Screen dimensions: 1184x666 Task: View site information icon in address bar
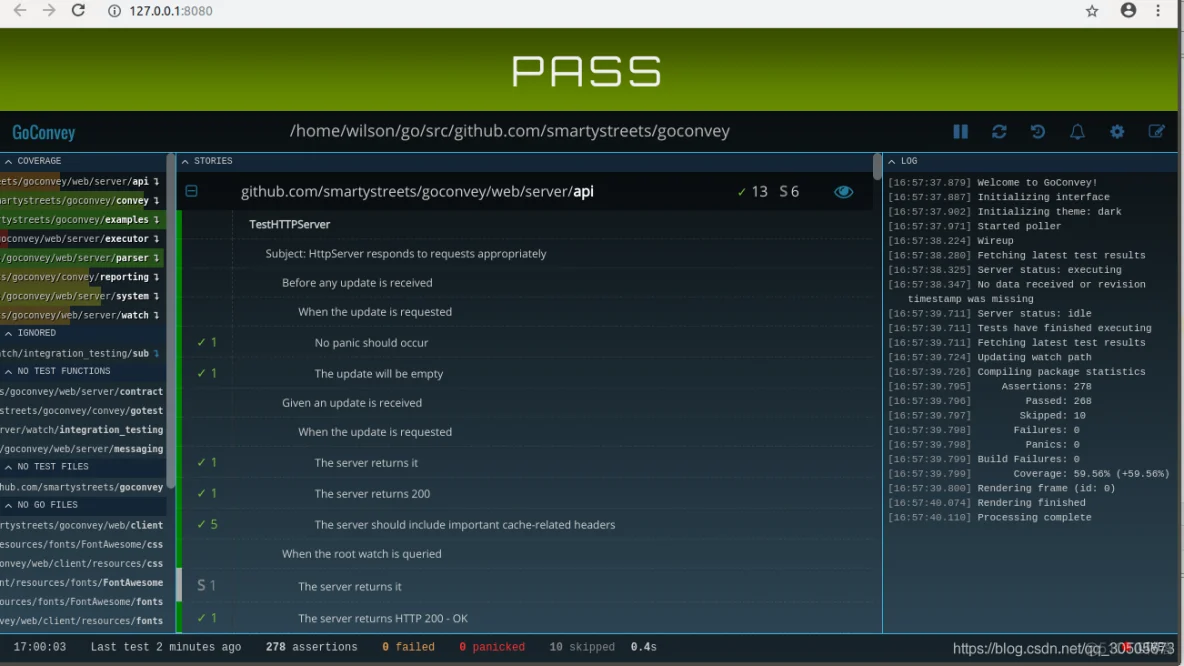point(114,11)
